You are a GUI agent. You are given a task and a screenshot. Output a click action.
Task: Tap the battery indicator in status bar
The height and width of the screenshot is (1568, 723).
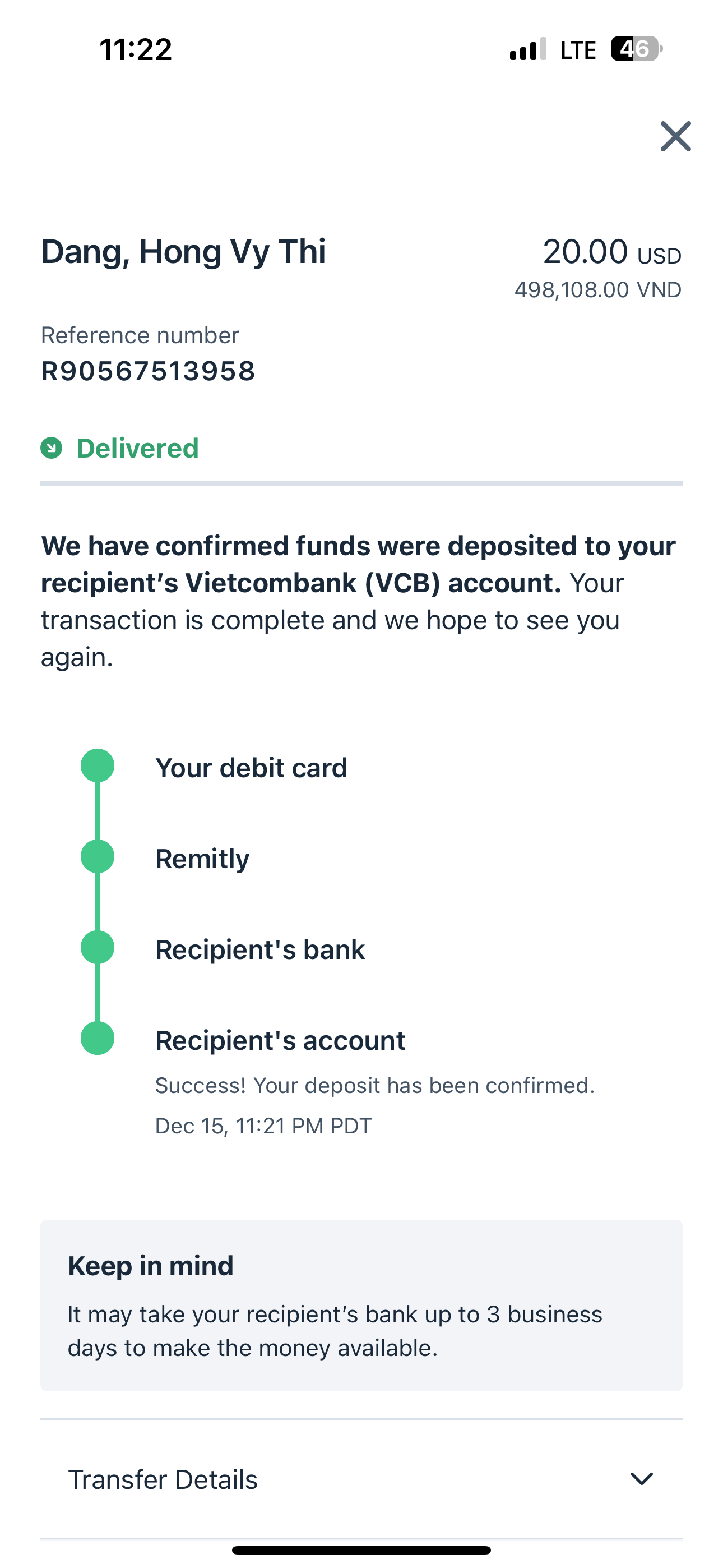click(x=637, y=49)
